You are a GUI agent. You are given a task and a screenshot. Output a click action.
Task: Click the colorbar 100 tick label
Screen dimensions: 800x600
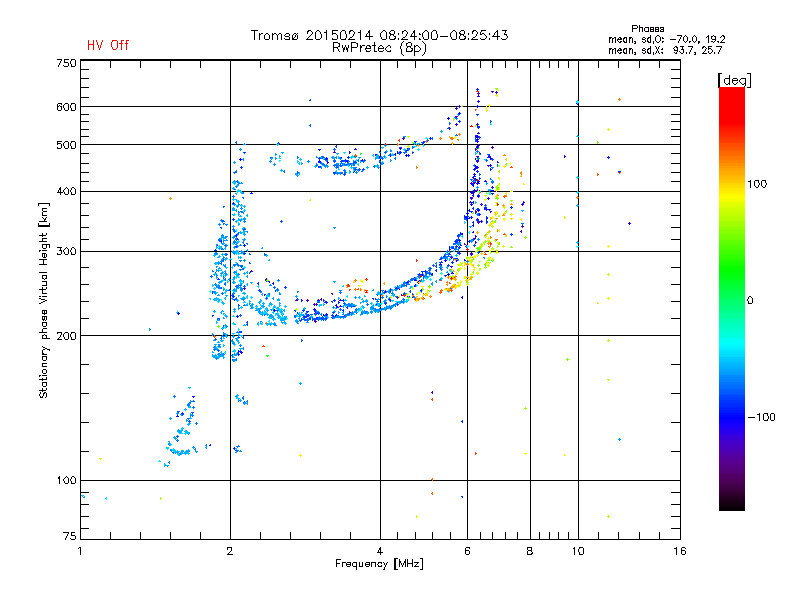tap(757, 184)
